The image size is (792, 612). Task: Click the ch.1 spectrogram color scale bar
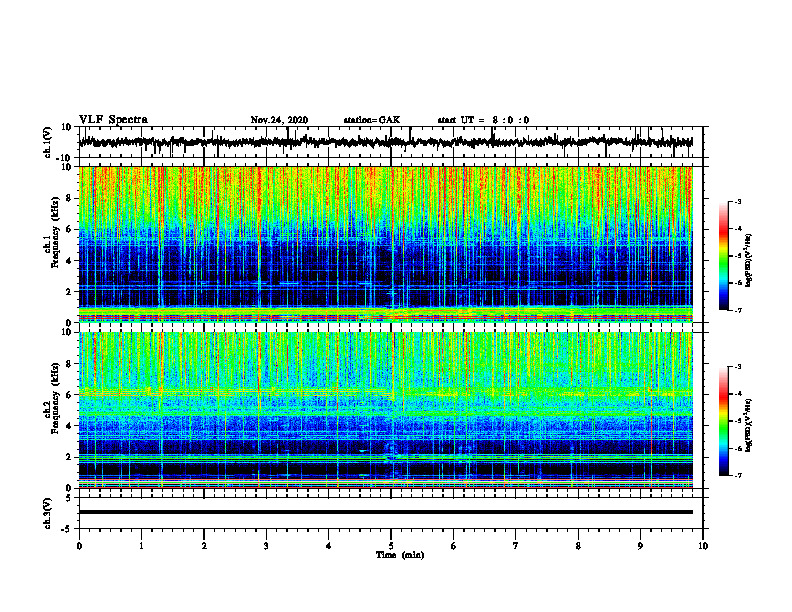coord(724,256)
